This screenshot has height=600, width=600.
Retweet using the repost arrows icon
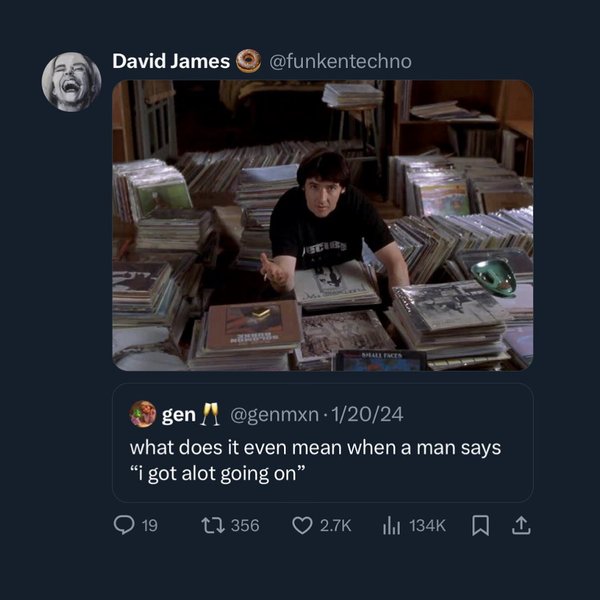click(x=213, y=525)
